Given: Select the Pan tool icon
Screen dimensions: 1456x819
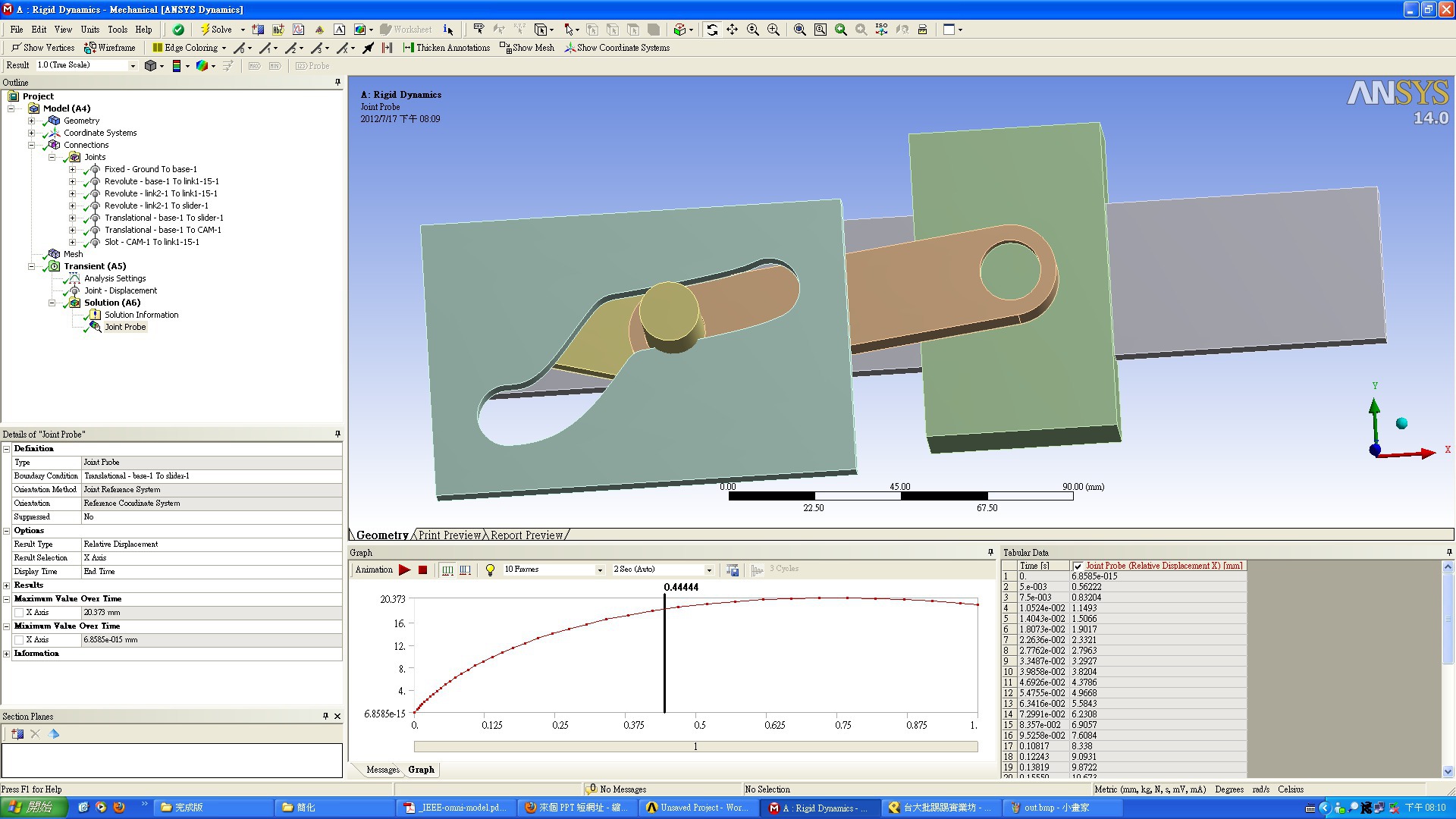Looking at the screenshot, I should pos(733,30).
